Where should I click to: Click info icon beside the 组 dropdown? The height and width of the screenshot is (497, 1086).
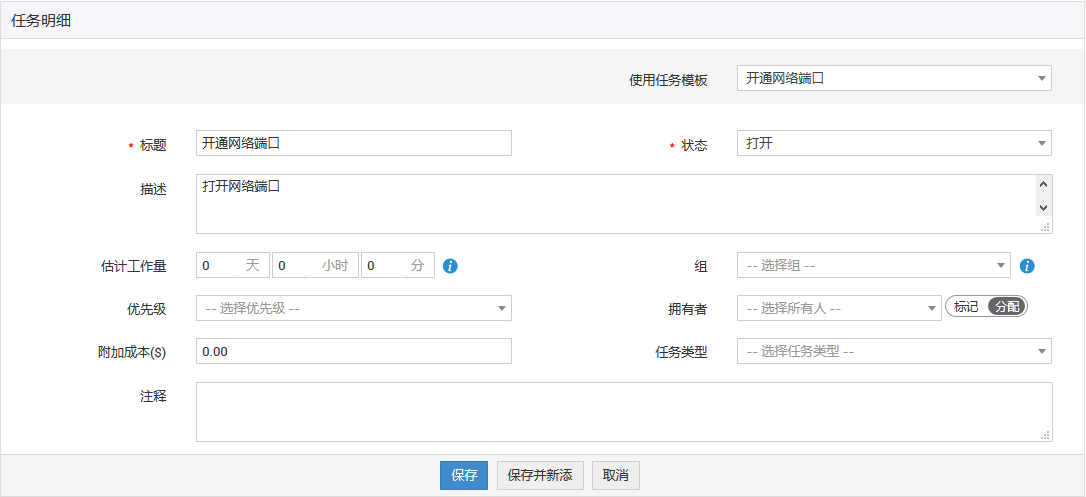pyautogui.click(x=1026, y=266)
